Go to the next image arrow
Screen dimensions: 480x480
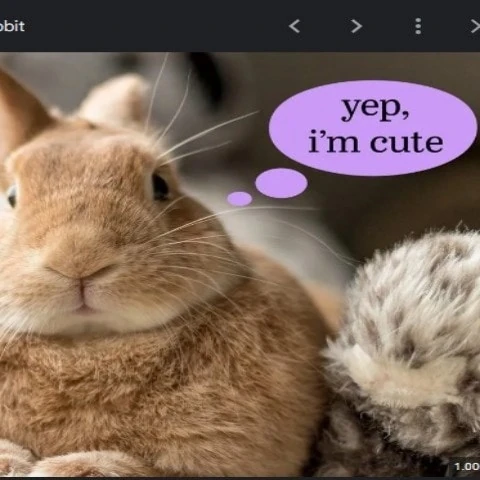click(356, 26)
